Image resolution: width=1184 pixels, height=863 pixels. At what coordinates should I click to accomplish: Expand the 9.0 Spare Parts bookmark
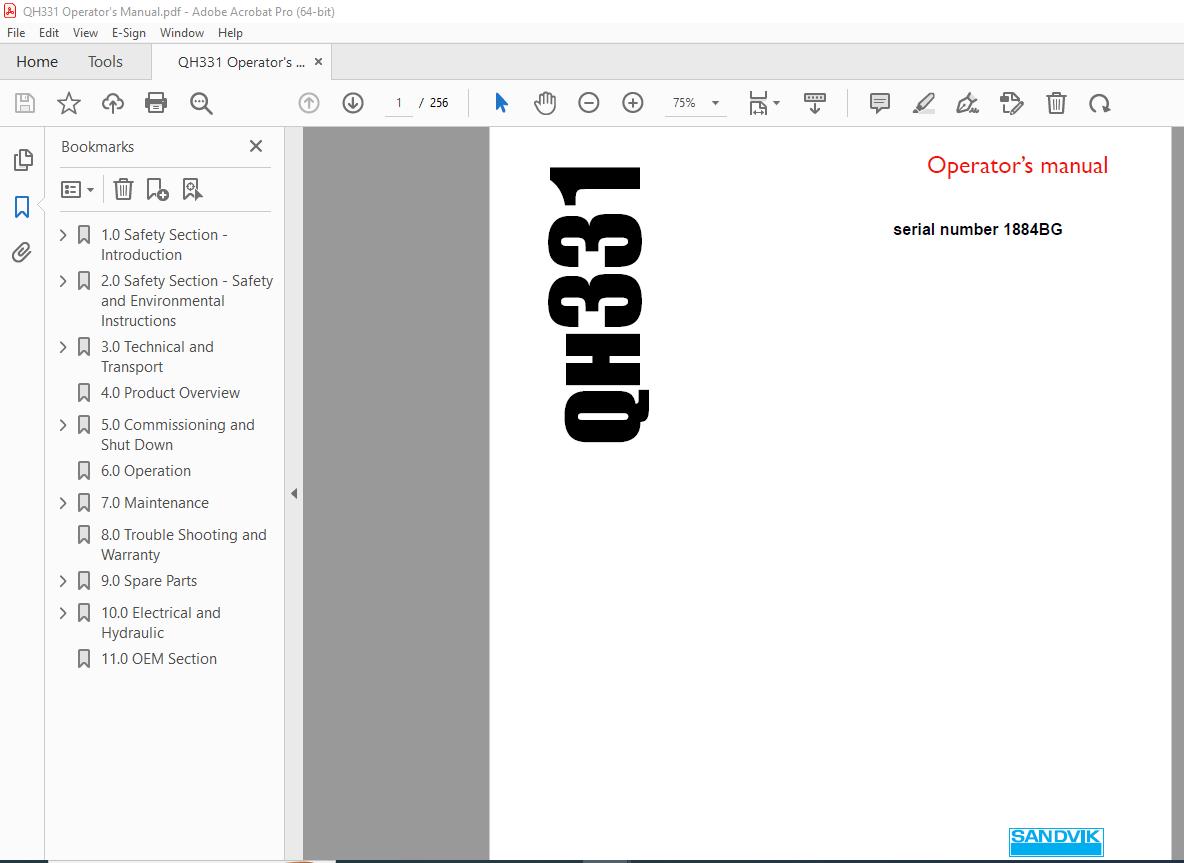(x=63, y=581)
